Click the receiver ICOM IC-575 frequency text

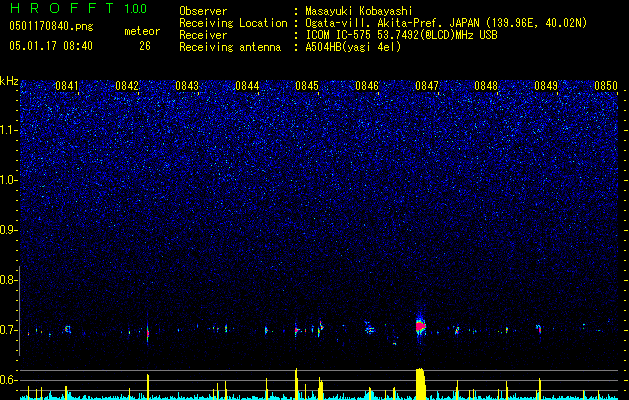402,35
